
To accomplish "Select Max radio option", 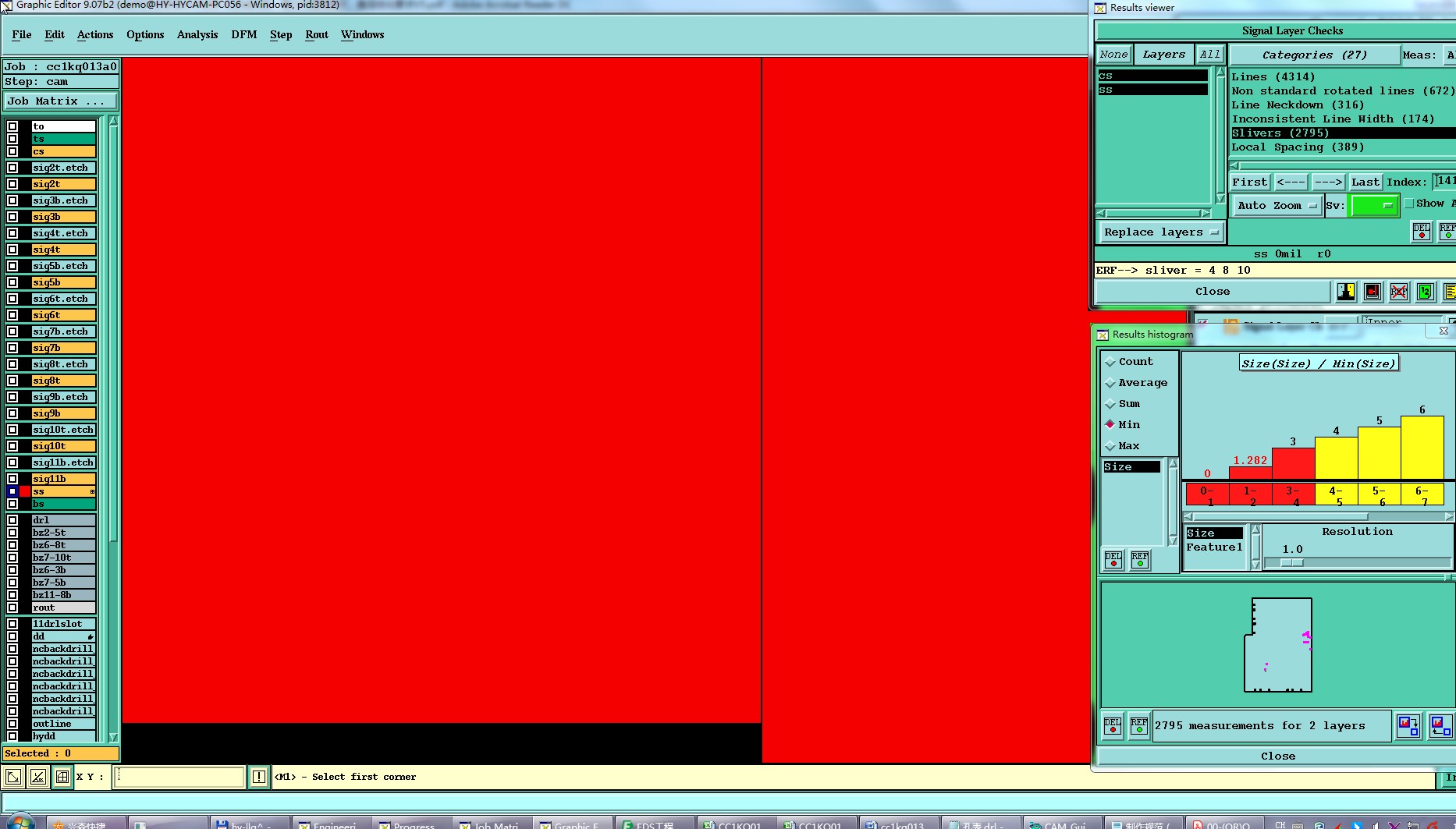I will coord(1110,446).
